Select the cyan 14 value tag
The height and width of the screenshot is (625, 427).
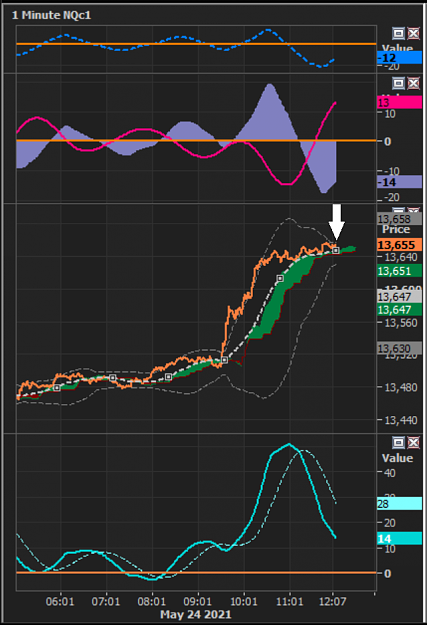tap(399, 539)
